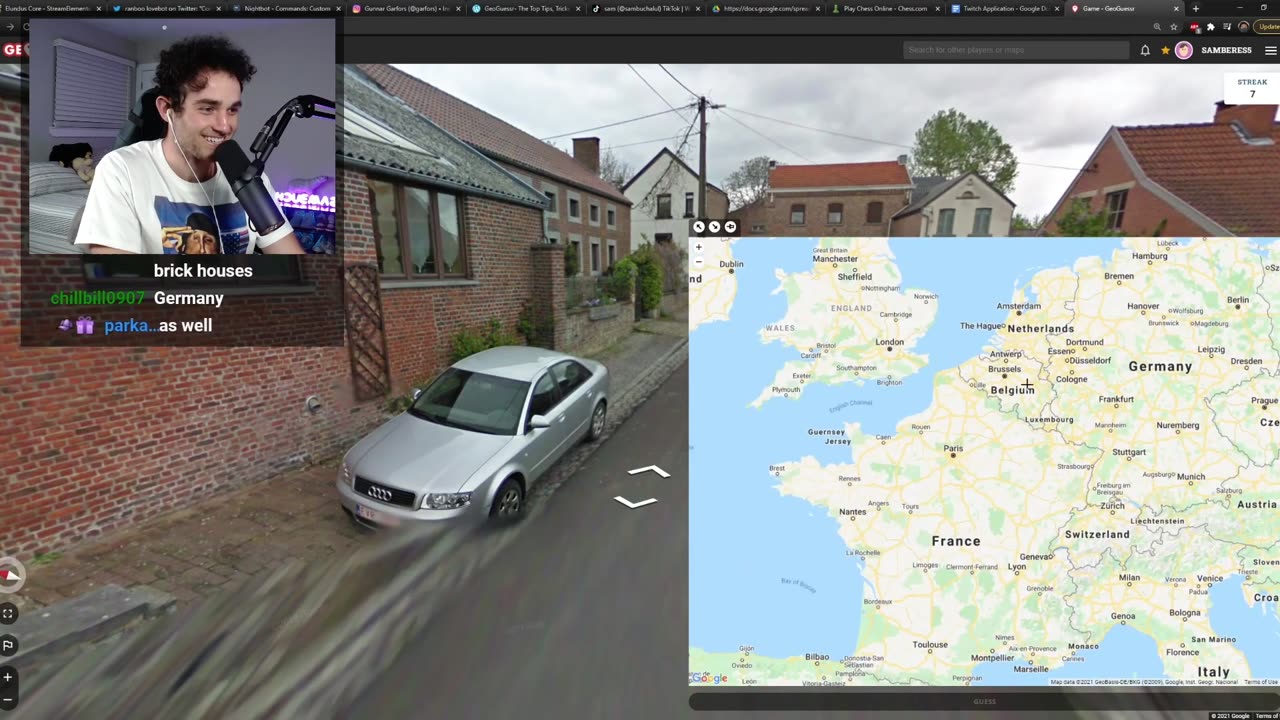The height and width of the screenshot is (720, 1280).
Task: Click the browser zoom magnifier icon
Action: tap(1157, 27)
